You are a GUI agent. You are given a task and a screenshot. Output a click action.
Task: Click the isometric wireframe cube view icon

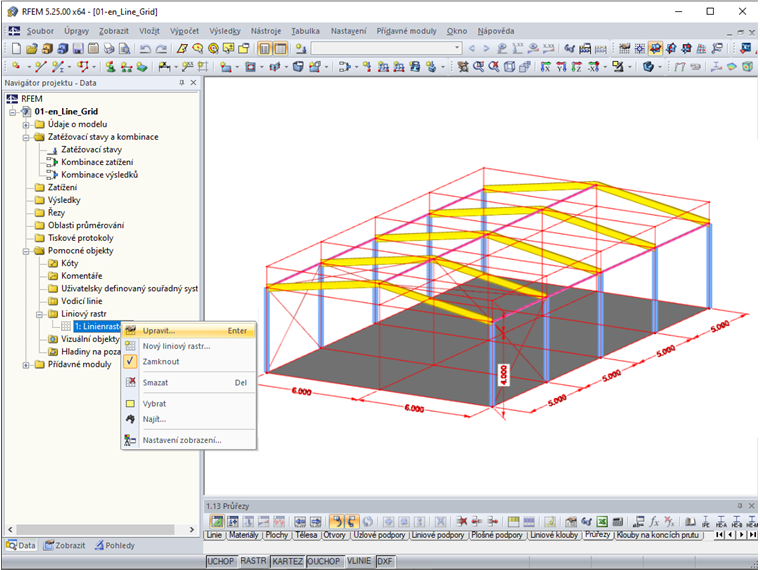(x=509, y=67)
